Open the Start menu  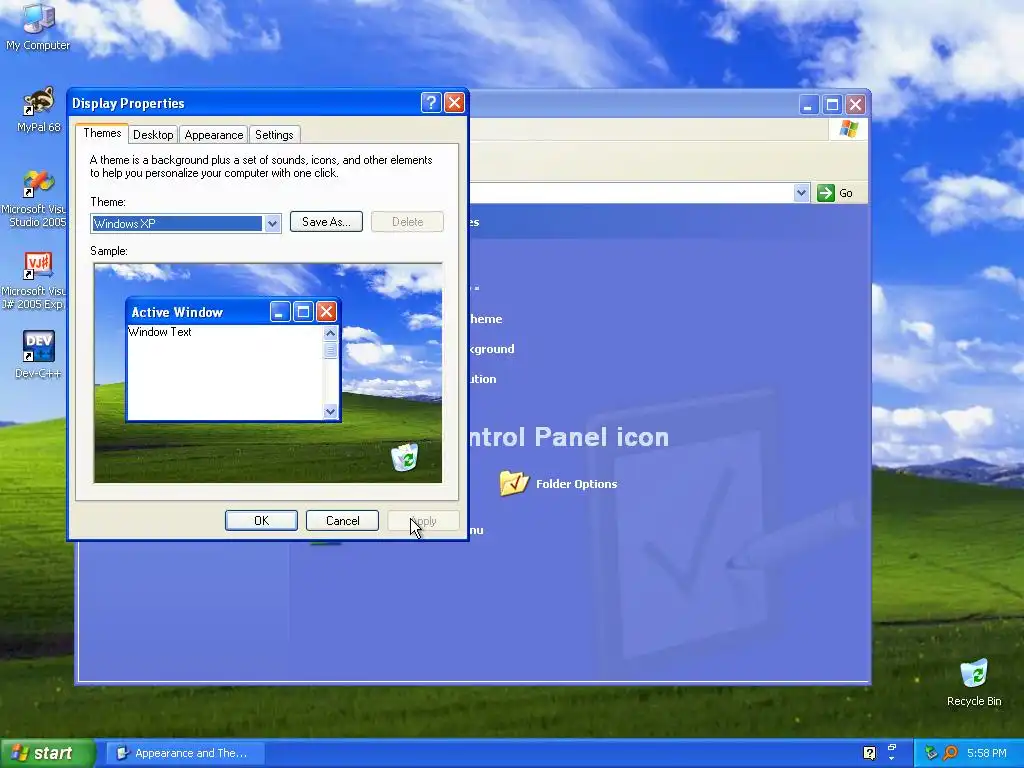click(47, 753)
